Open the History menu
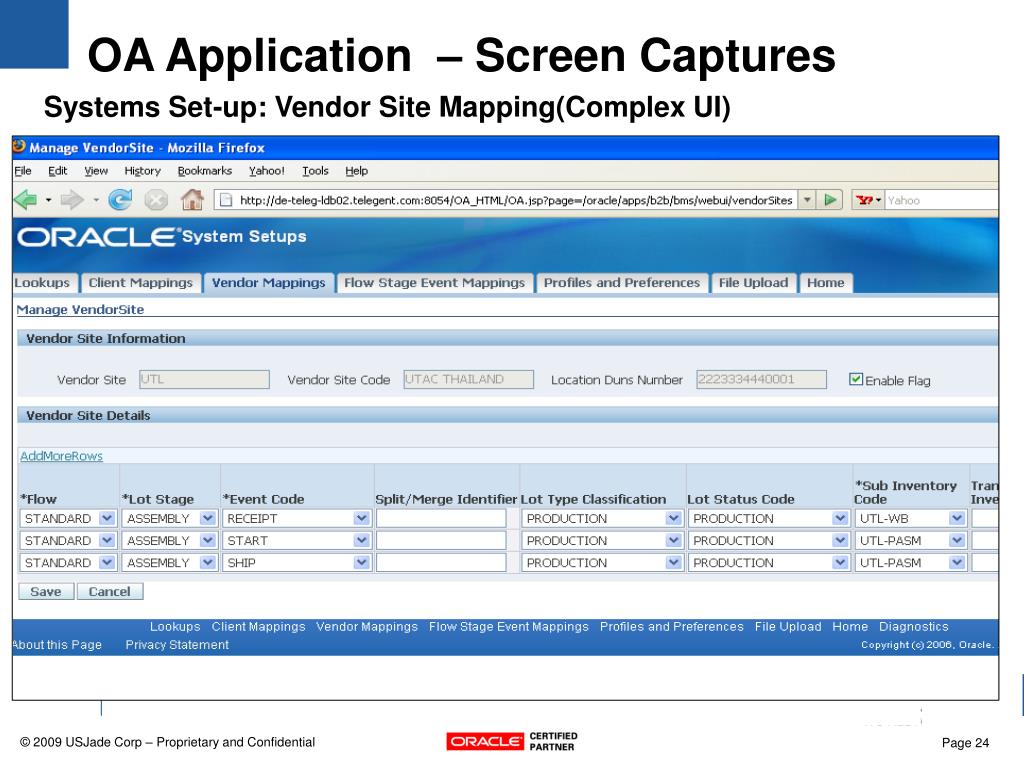The width and height of the screenshot is (1024, 768). point(142,171)
